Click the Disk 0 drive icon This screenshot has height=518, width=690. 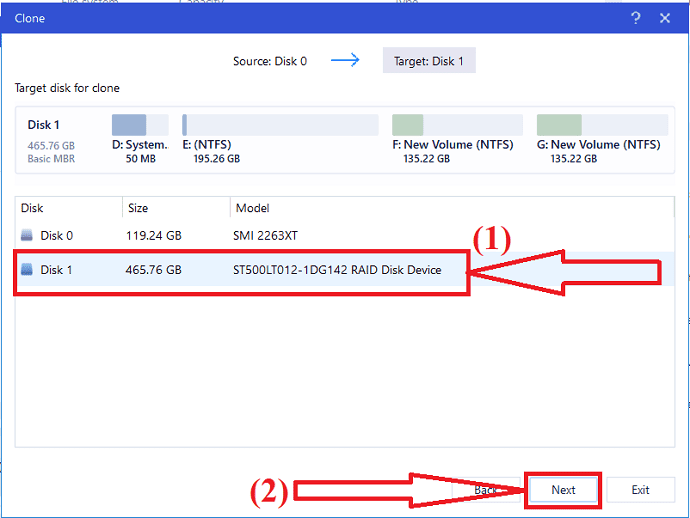coord(27,235)
